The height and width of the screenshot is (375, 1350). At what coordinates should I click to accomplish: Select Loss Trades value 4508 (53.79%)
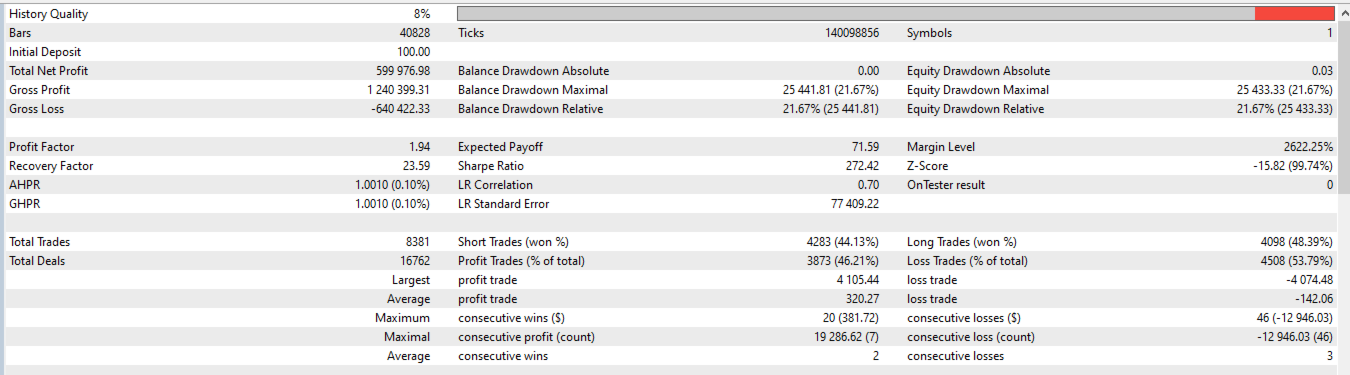point(1297,261)
